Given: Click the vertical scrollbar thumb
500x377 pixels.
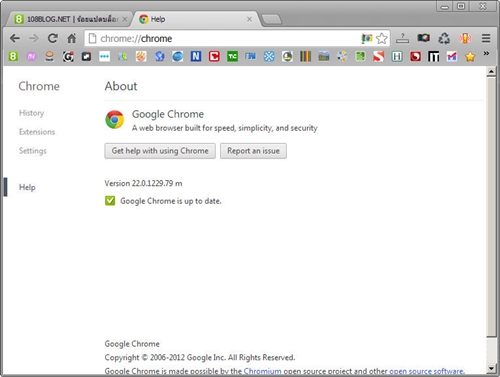Looking at the screenshot, I should [x=491, y=207].
